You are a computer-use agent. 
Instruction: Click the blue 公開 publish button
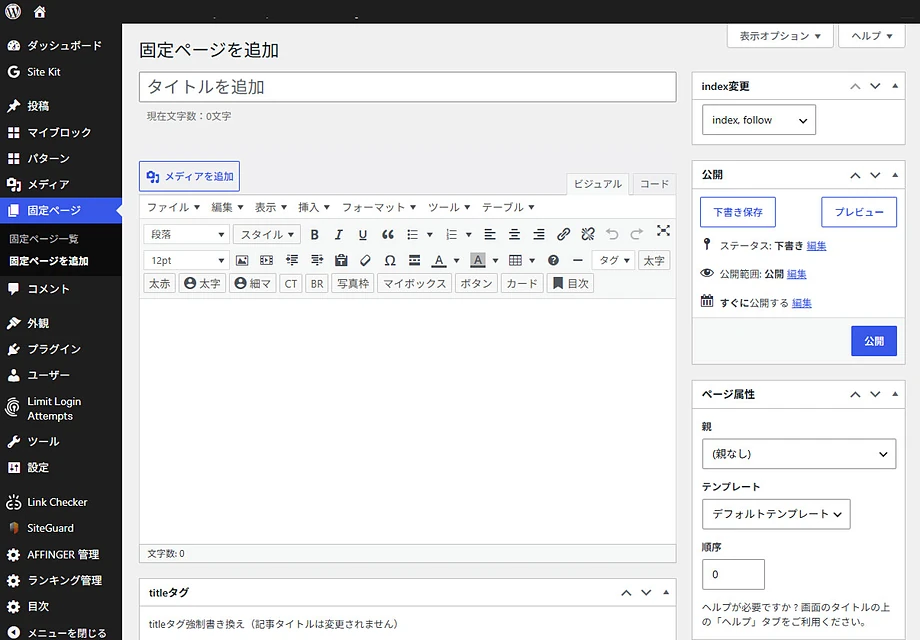click(874, 341)
